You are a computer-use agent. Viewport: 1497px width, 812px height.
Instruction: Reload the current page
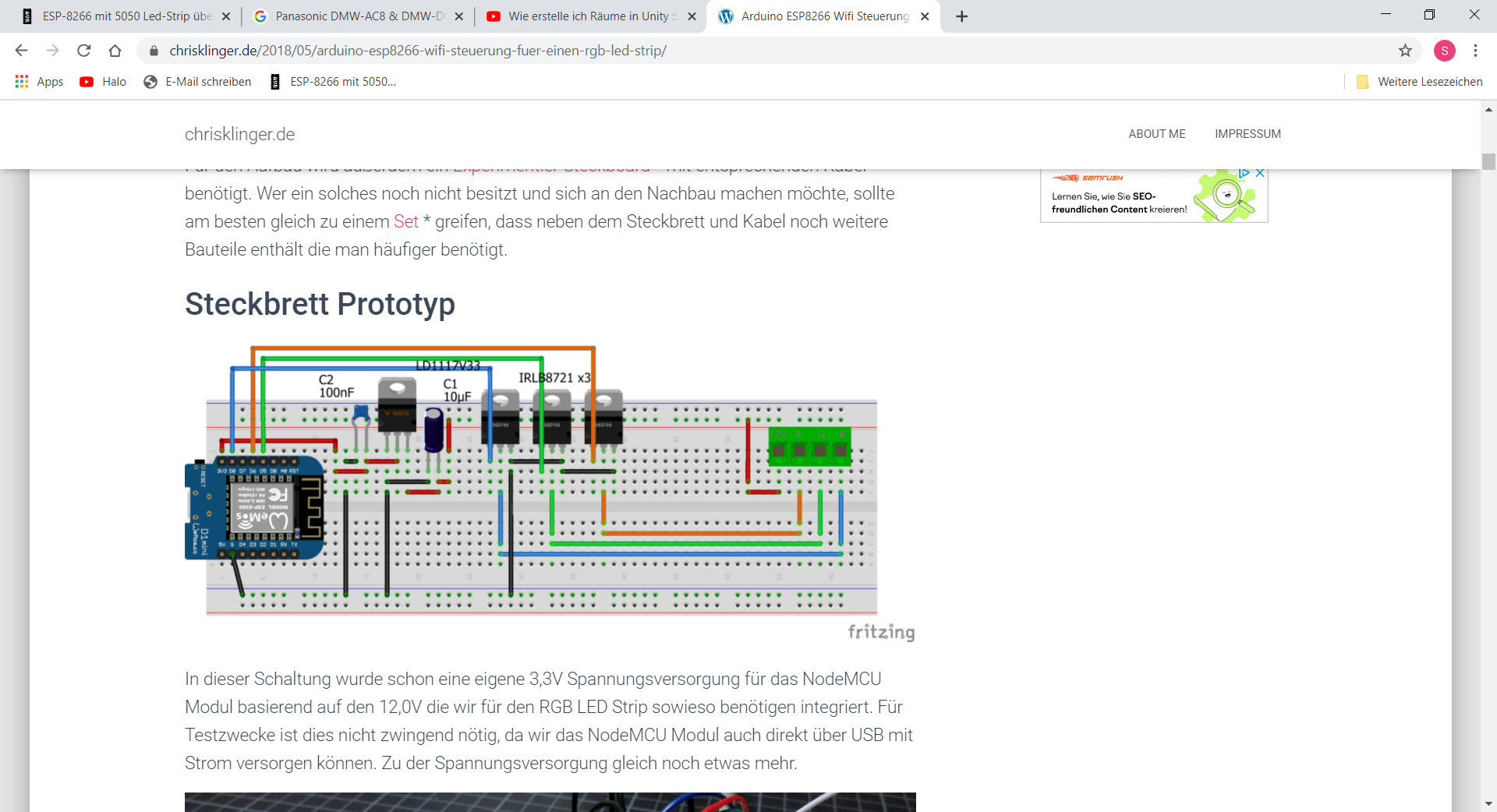point(83,50)
